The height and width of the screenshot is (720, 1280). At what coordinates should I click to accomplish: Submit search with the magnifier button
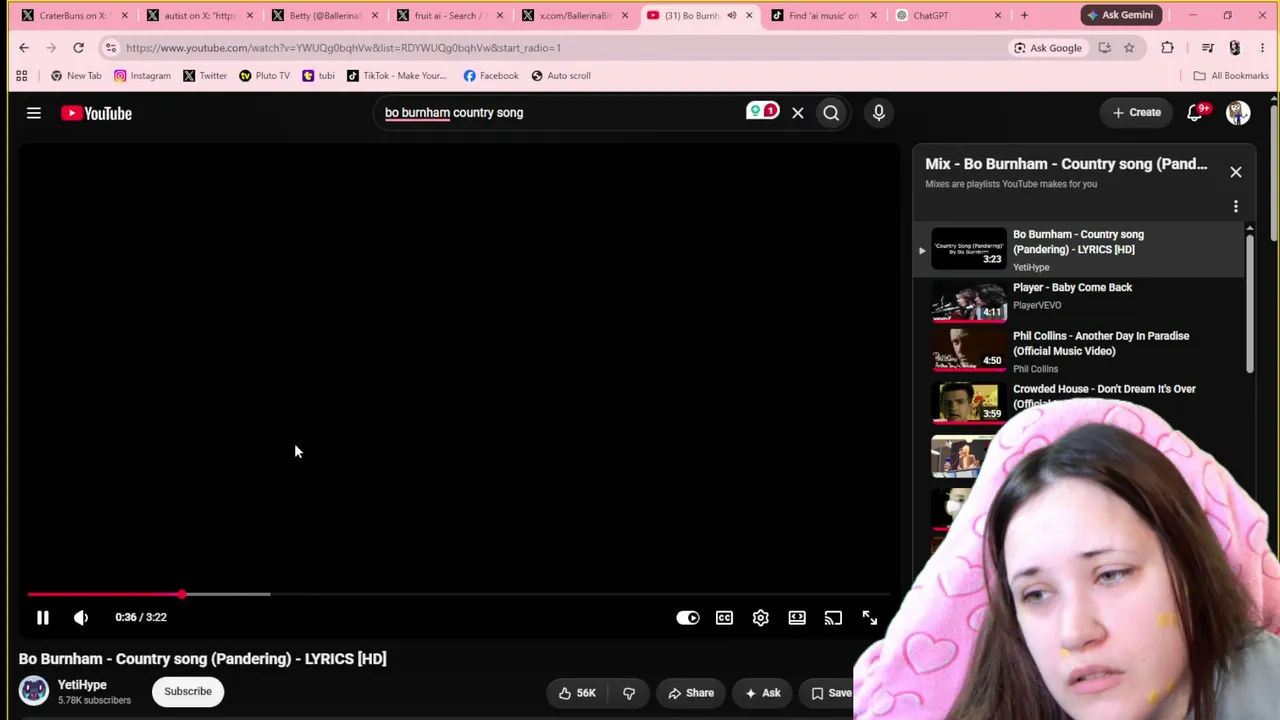[x=831, y=113]
